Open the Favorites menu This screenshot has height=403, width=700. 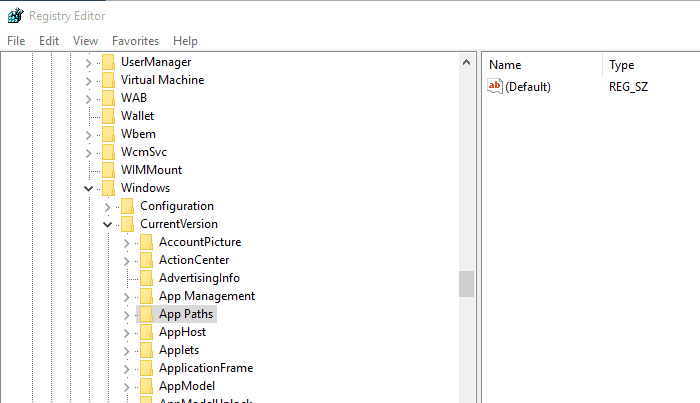pos(135,41)
